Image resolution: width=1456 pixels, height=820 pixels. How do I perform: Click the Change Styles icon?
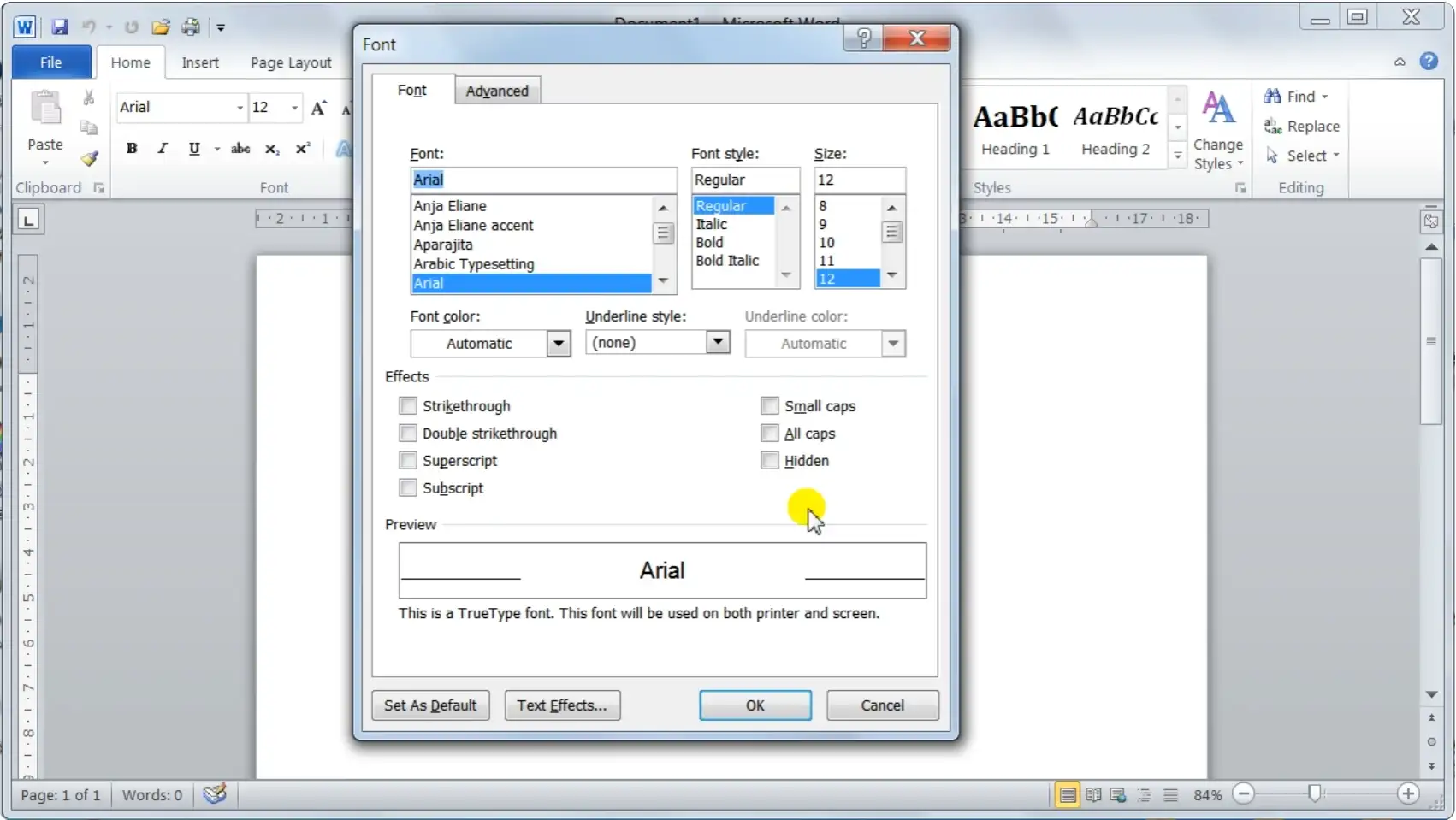pyautogui.click(x=1217, y=131)
